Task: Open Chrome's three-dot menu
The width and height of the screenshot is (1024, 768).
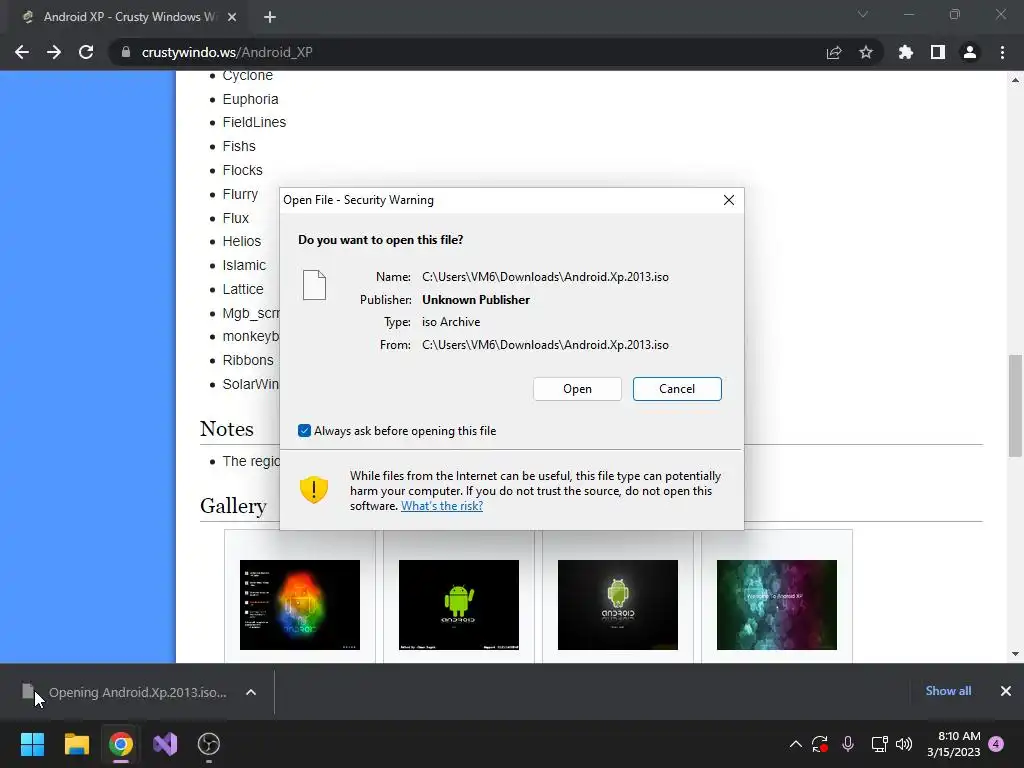Action: (1002, 52)
